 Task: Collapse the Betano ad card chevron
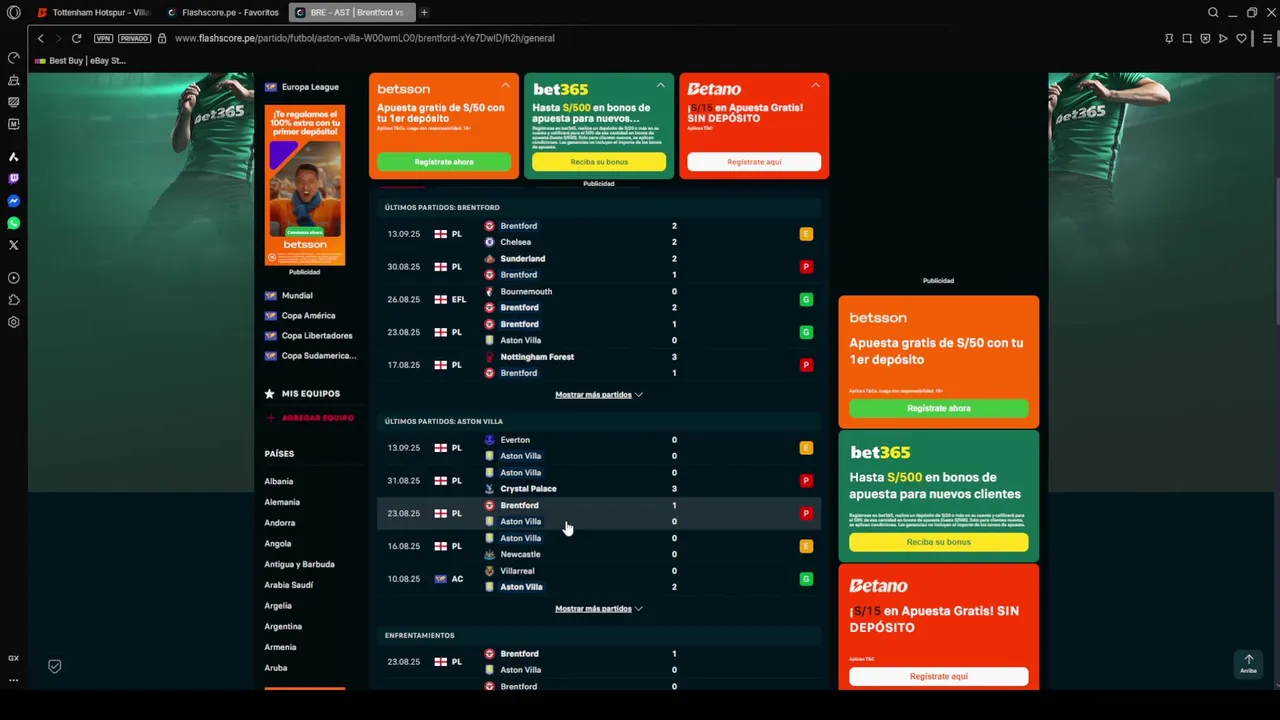click(x=815, y=86)
